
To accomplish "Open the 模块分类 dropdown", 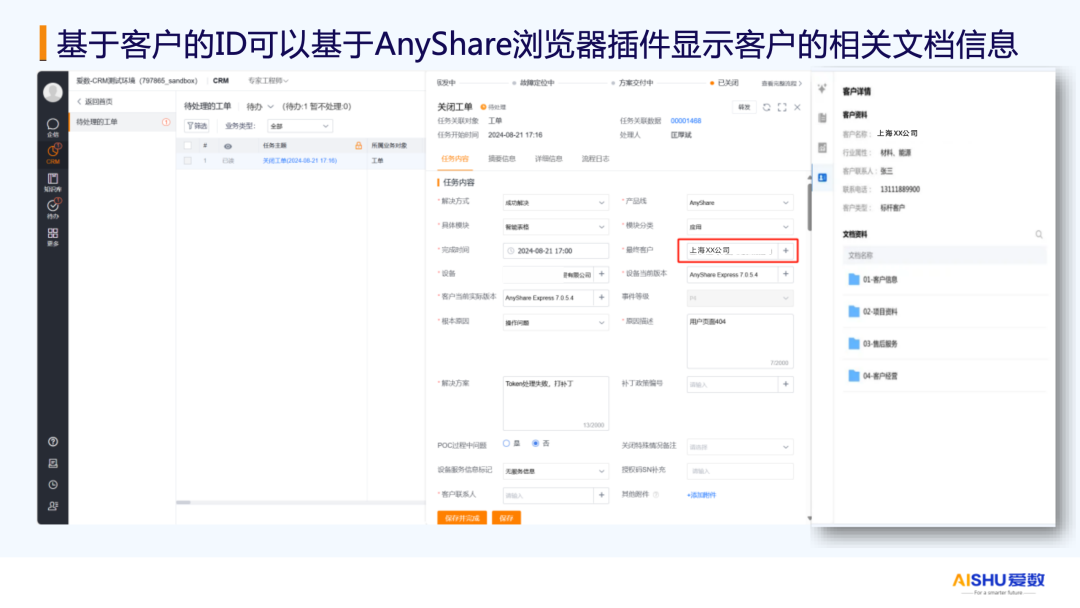I will tap(740, 227).
